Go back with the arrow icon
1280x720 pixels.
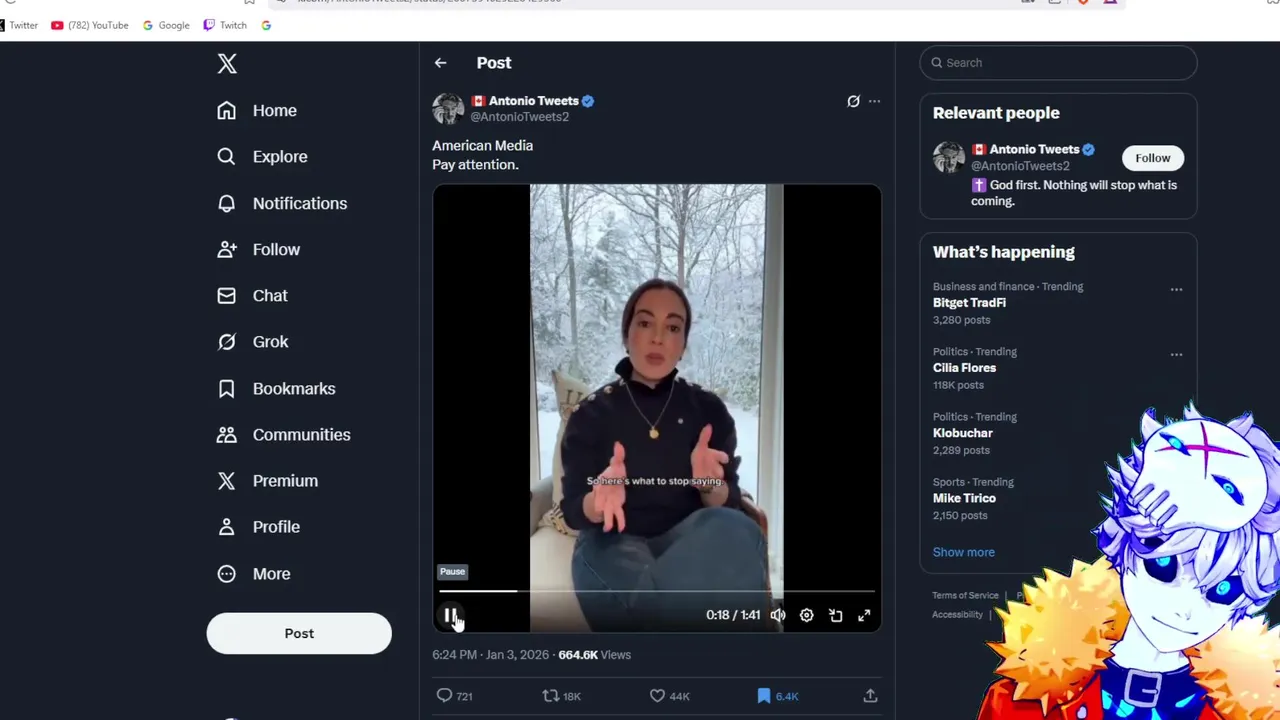click(x=441, y=63)
